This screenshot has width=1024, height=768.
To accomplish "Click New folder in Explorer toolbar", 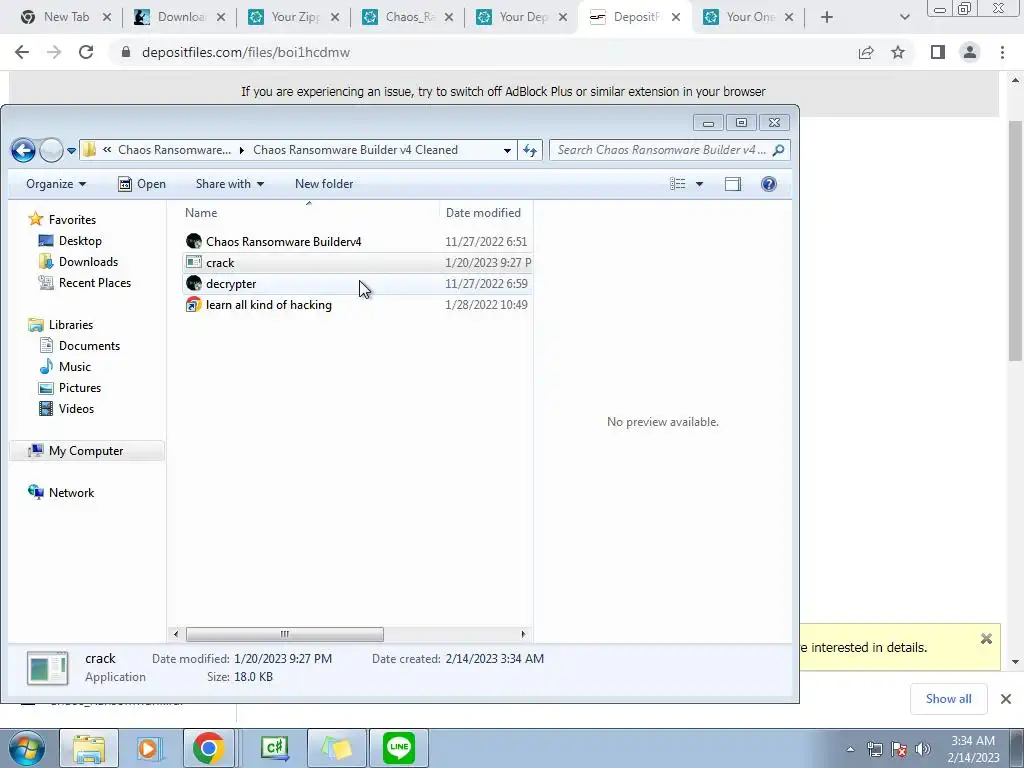I will coord(324,184).
